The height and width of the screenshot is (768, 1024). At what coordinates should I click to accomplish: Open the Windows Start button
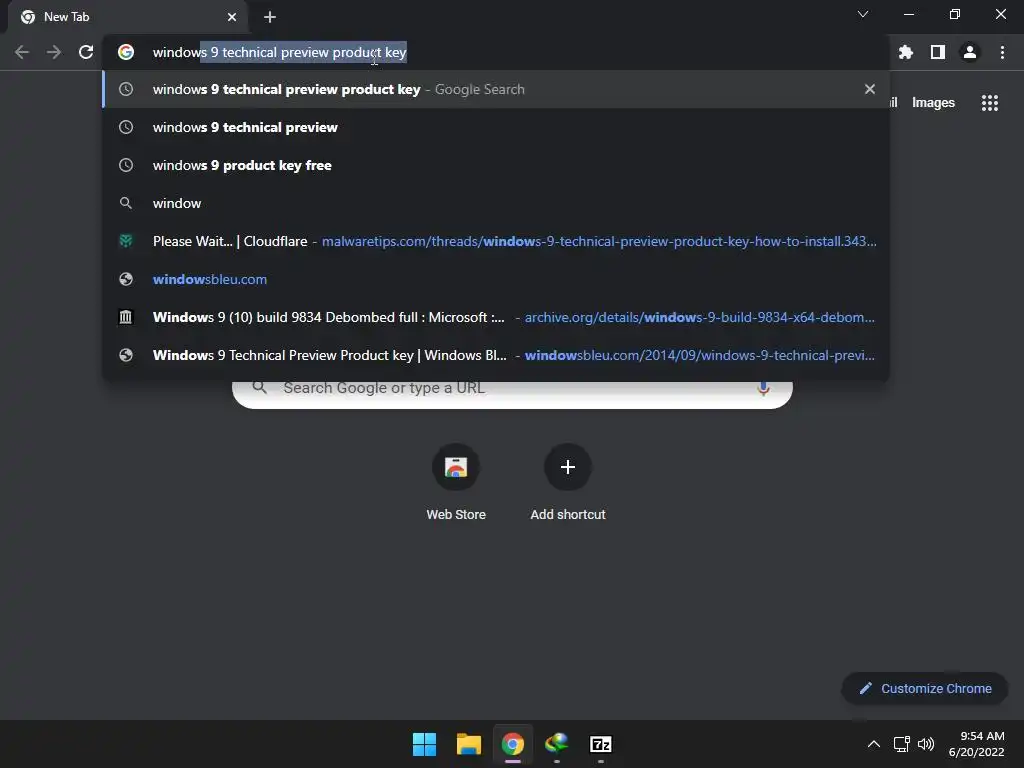424,744
